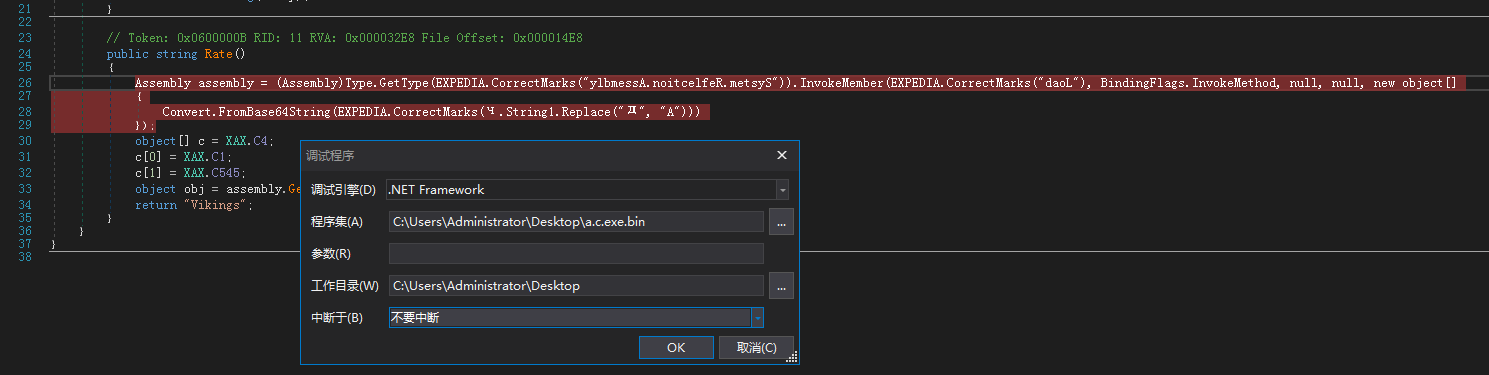
Task: Click the 程序集 path input field
Action: [576, 222]
